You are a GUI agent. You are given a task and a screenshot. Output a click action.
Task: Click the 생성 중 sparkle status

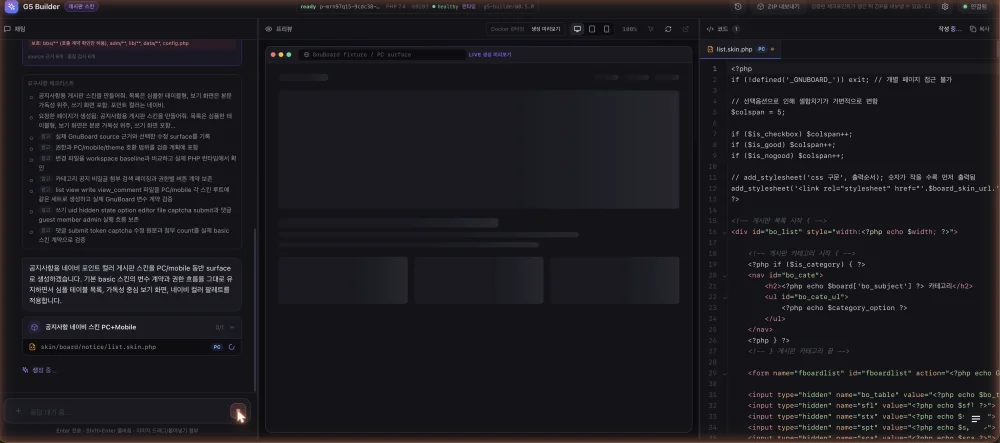click(40, 370)
